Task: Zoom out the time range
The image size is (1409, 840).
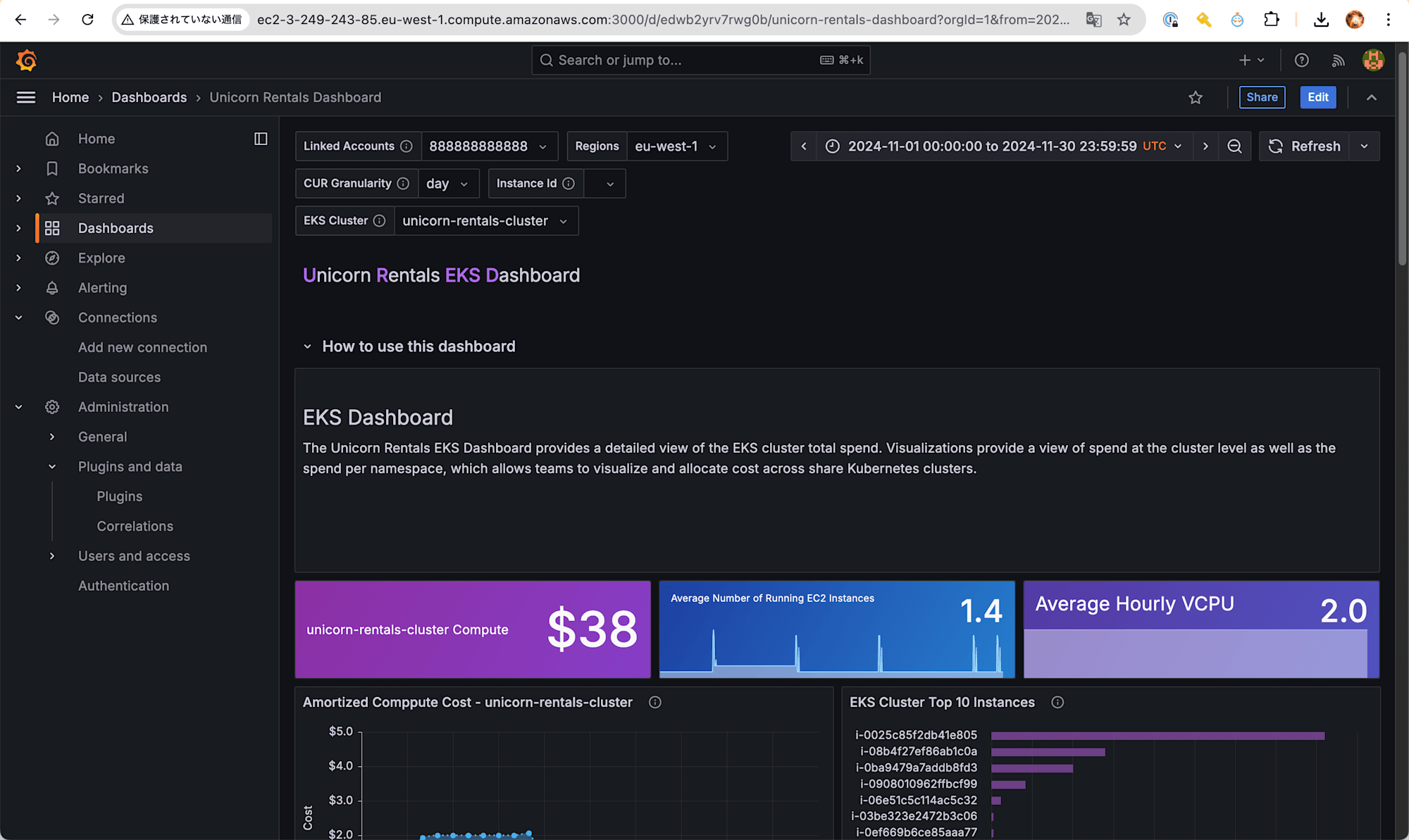Action: point(1235,146)
